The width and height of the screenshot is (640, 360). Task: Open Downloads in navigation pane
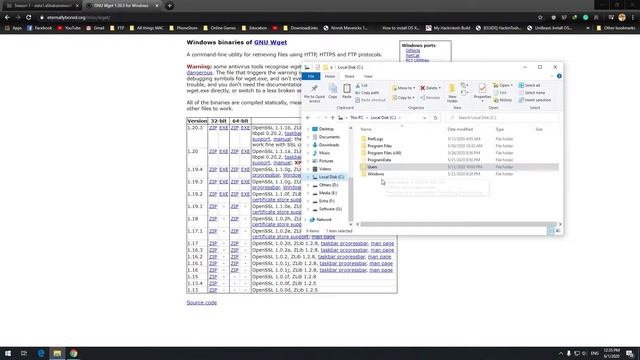click(329, 145)
